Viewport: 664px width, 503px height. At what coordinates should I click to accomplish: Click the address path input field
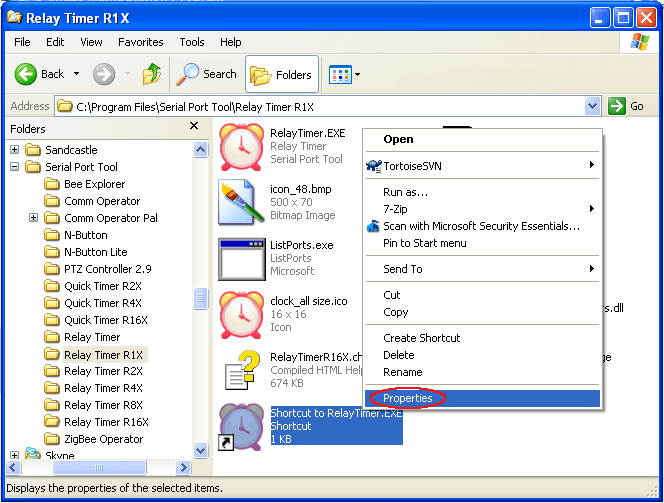326,106
